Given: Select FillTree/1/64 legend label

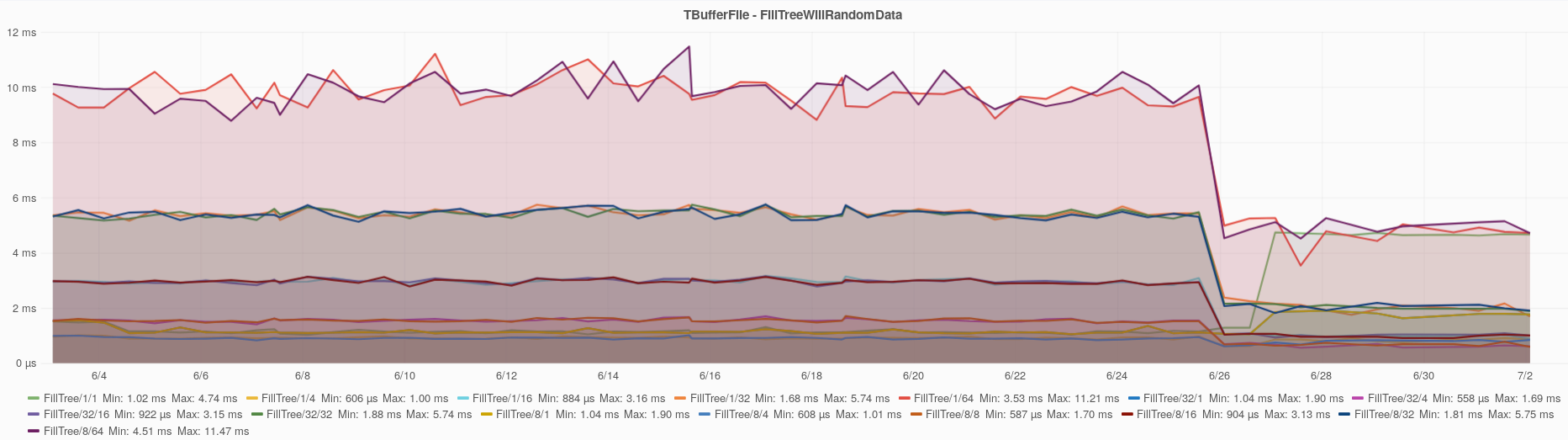Looking at the screenshot, I should point(943,398).
